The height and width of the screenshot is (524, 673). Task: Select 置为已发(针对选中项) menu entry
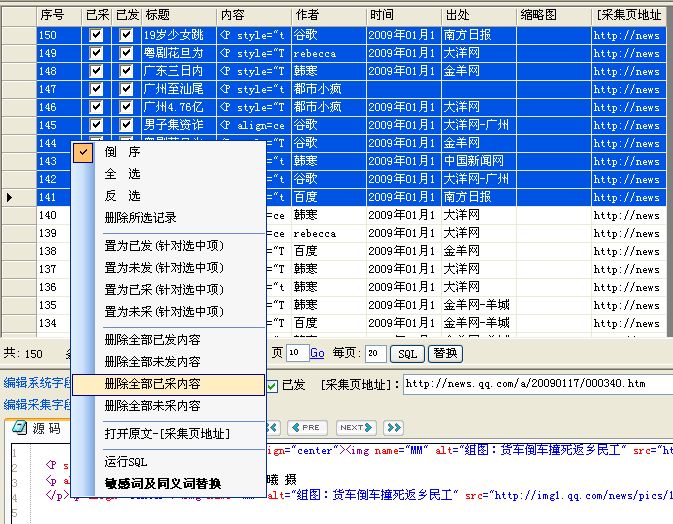(168, 246)
